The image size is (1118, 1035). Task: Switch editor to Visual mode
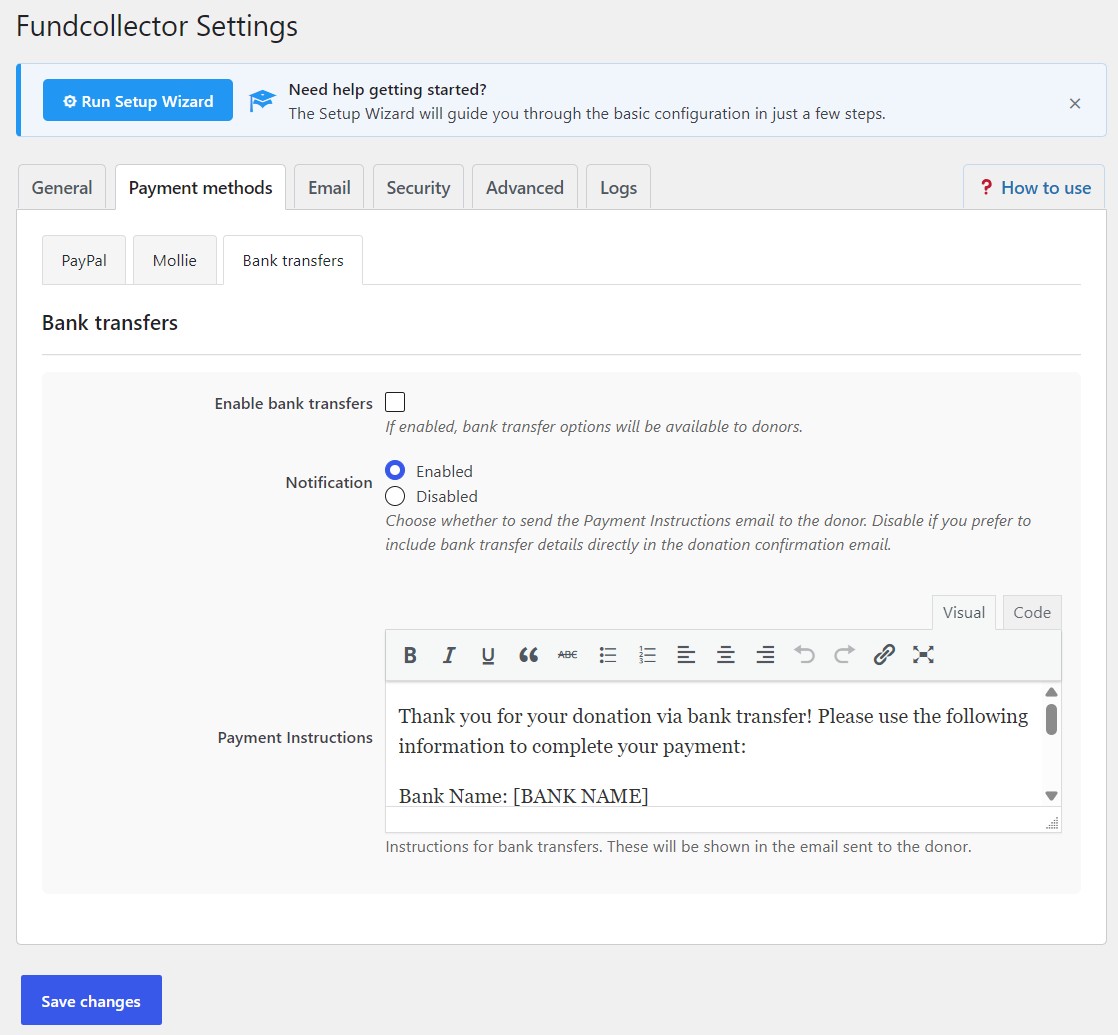[964, 612]
